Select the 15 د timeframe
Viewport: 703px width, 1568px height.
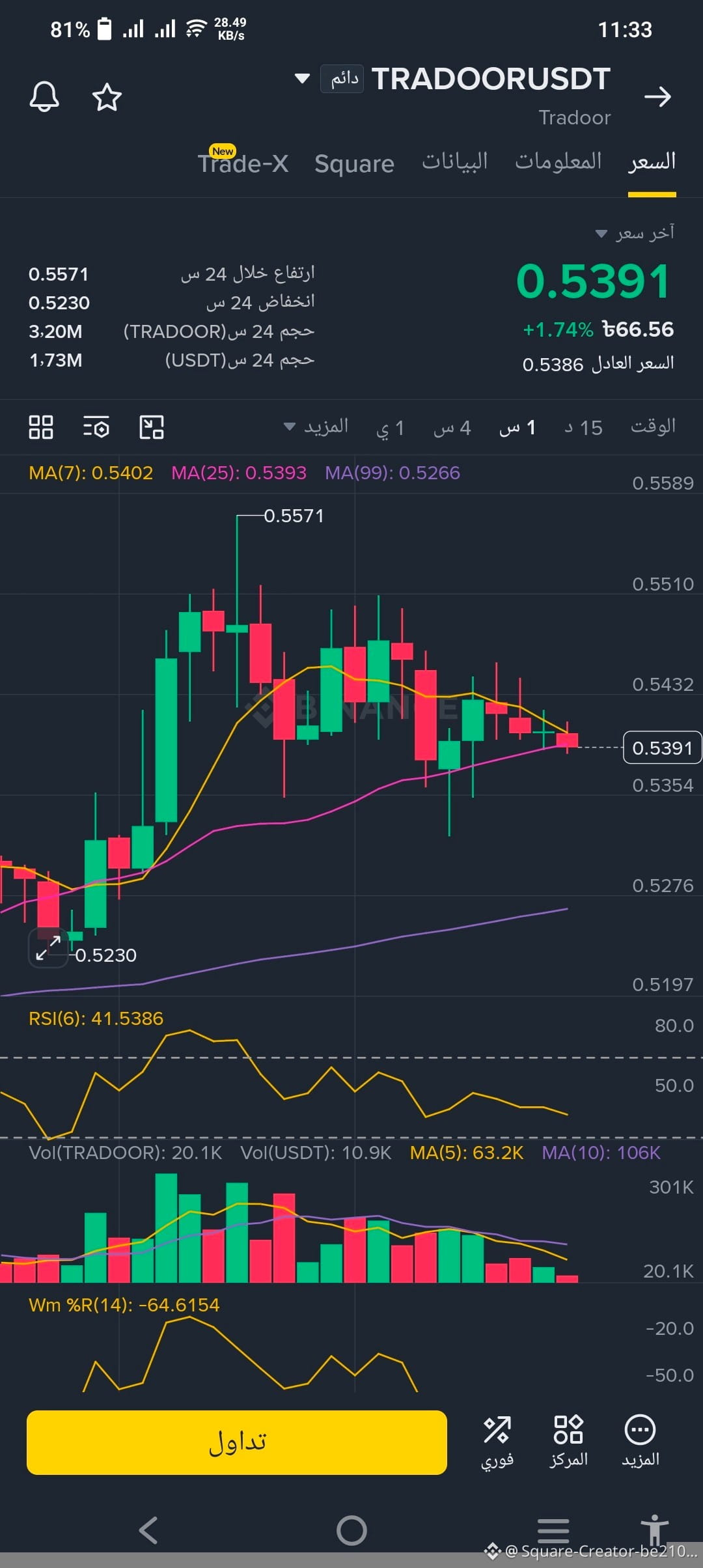pos(583,428)
